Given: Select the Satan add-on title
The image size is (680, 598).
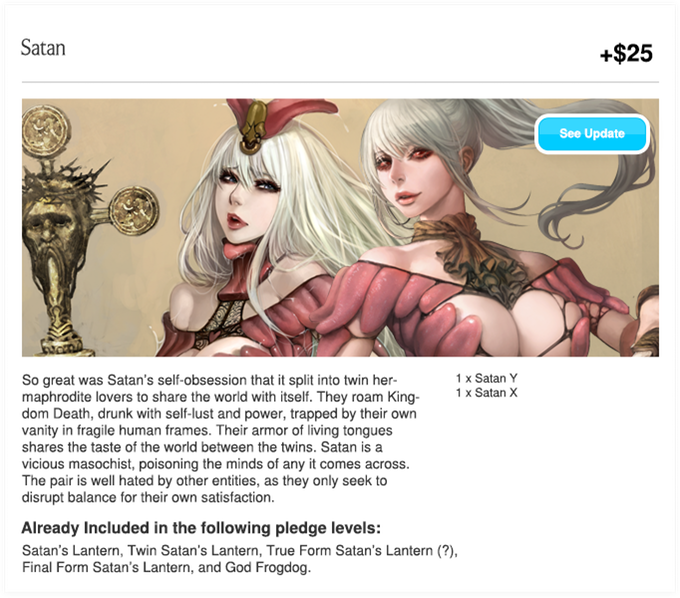Looking at the screenshot, I should 43,48.
